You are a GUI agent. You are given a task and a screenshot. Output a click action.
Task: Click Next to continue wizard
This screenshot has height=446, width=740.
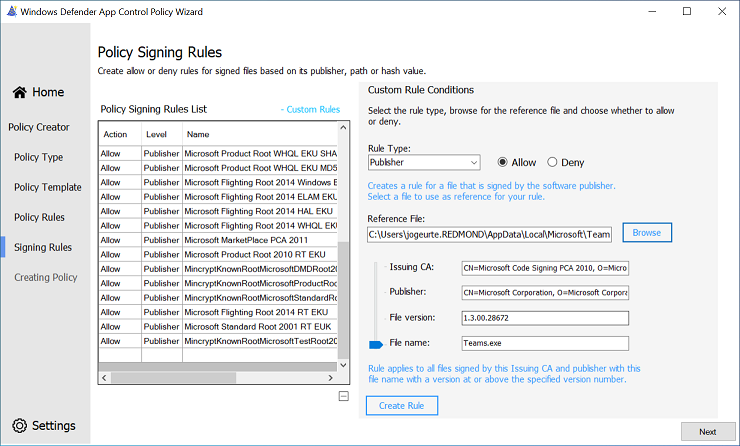tap(707, 431)
